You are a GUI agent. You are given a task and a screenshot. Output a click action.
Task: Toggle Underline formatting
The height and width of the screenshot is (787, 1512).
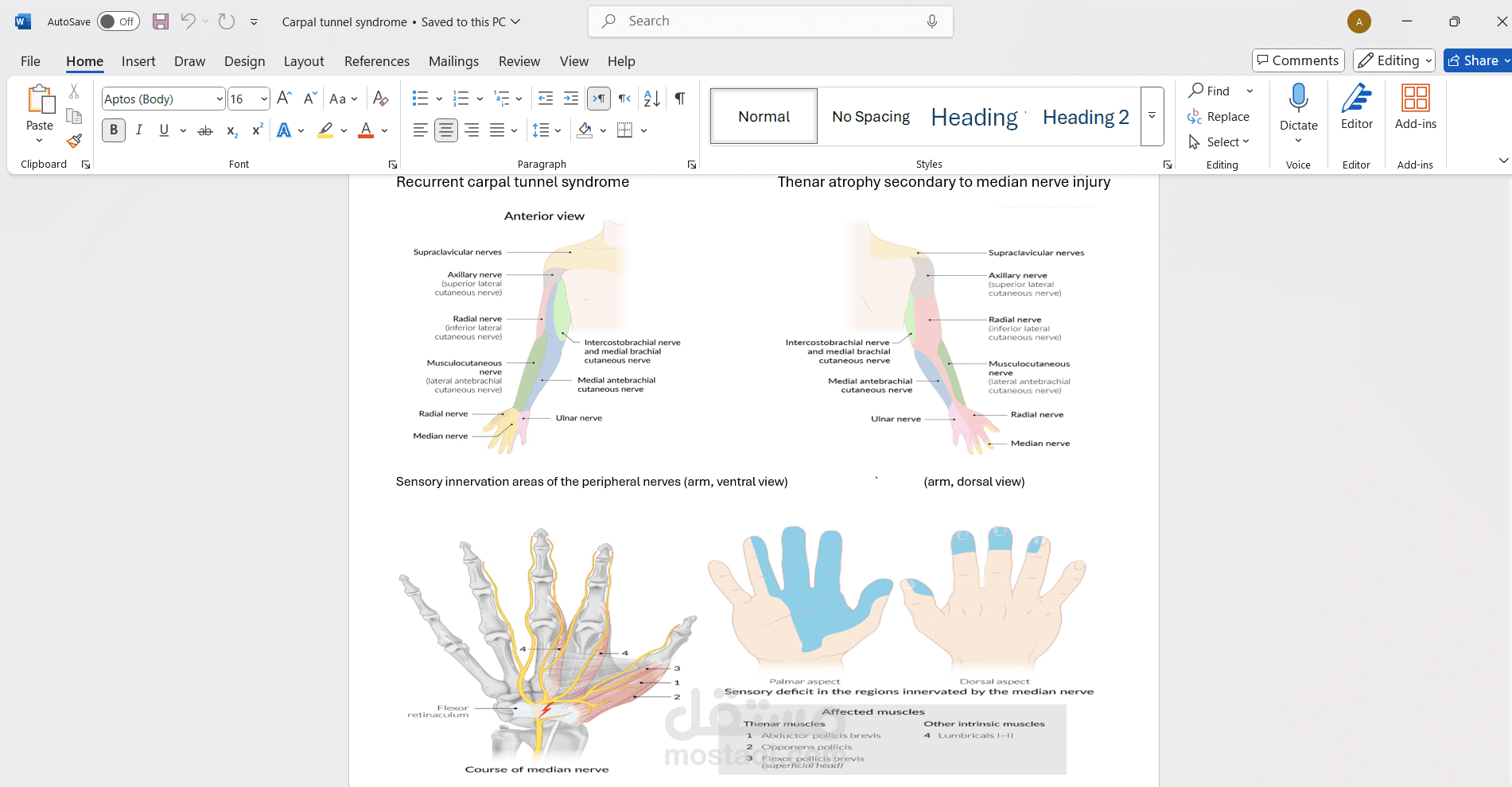coord(164,130)
